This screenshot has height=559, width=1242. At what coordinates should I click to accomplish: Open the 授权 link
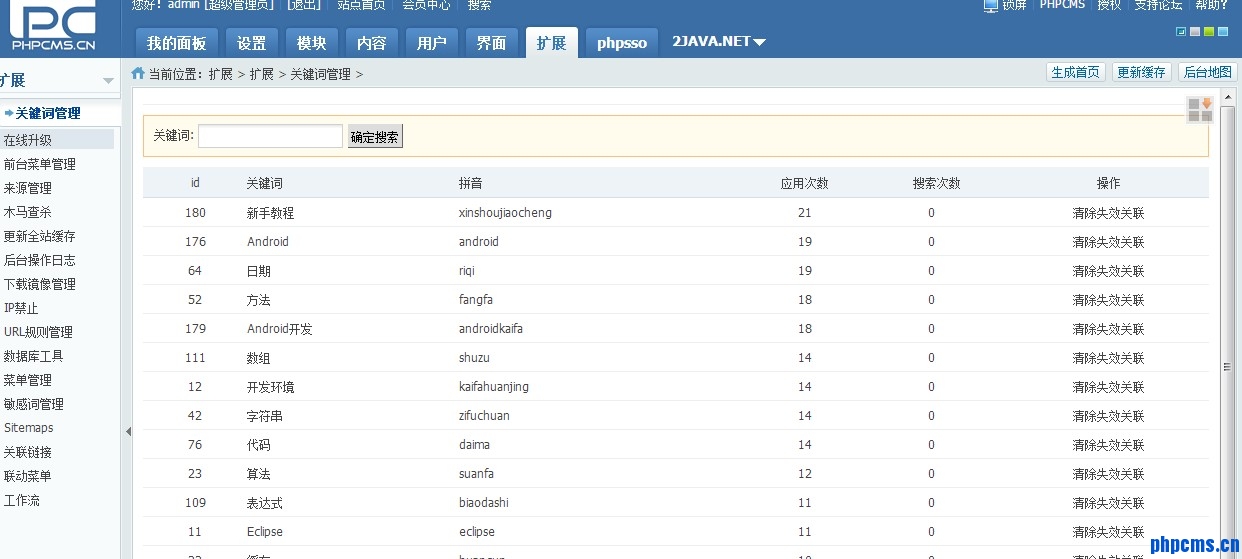[x=1109, y=5]
